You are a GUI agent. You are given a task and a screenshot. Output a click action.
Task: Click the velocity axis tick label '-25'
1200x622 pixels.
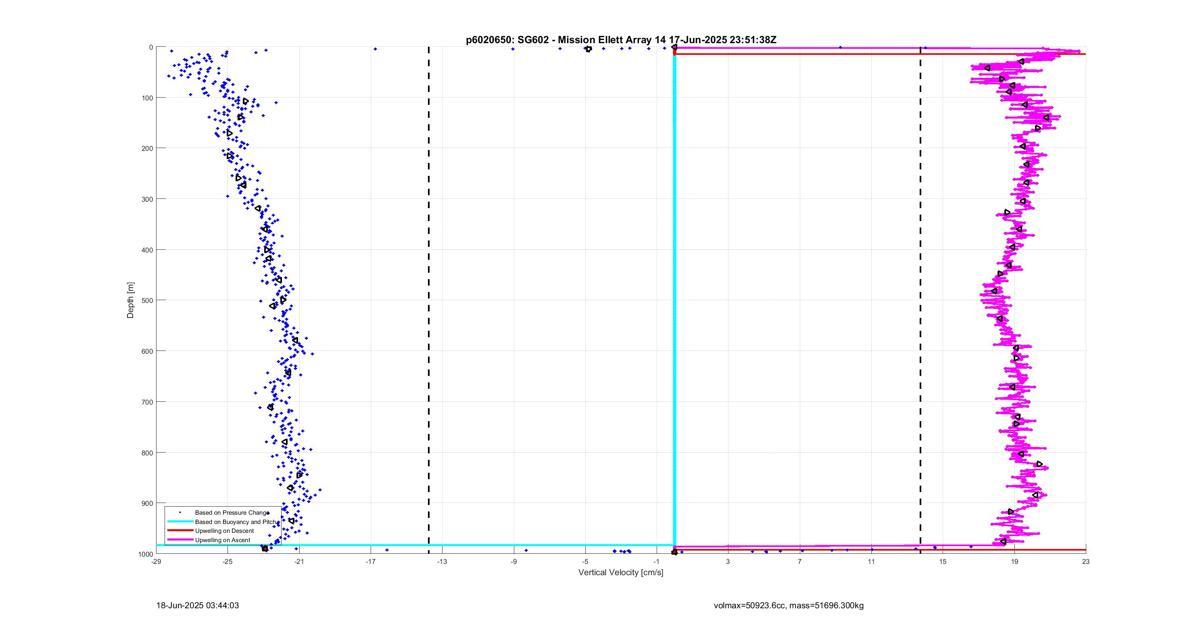point(227,563)
